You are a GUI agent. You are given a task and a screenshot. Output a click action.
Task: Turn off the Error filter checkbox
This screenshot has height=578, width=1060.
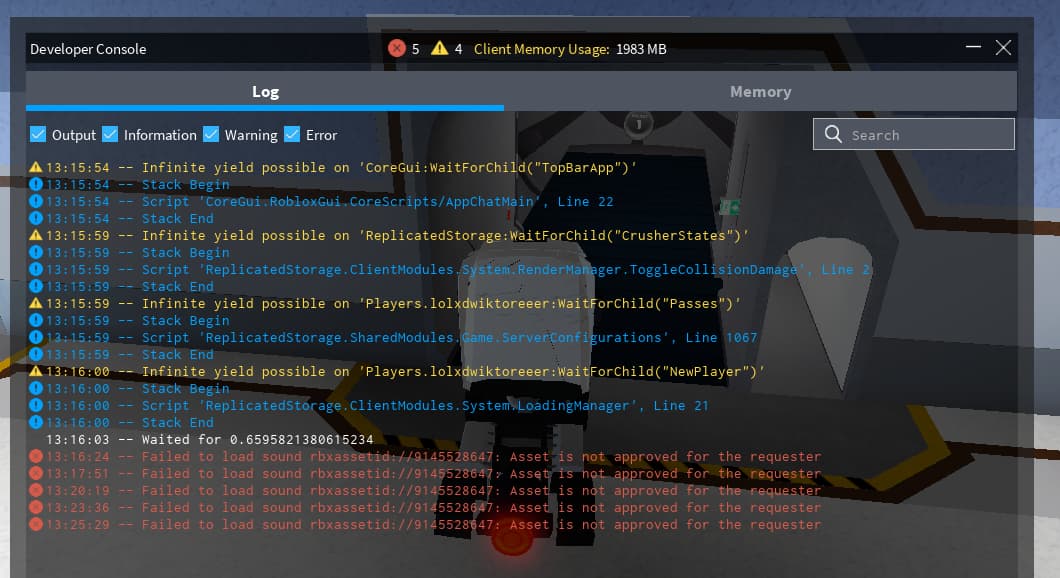(x=292, y=134)
